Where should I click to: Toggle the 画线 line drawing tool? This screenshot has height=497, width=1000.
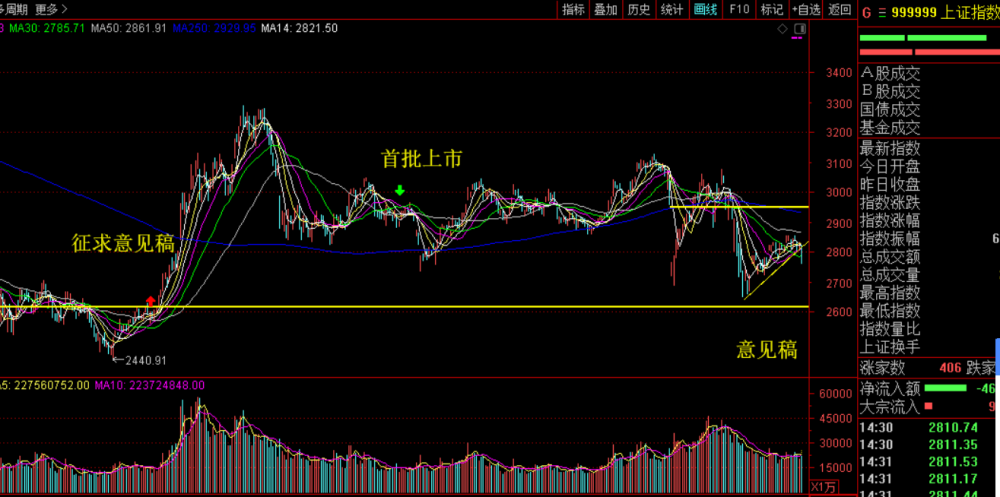(x=705, y=9)
